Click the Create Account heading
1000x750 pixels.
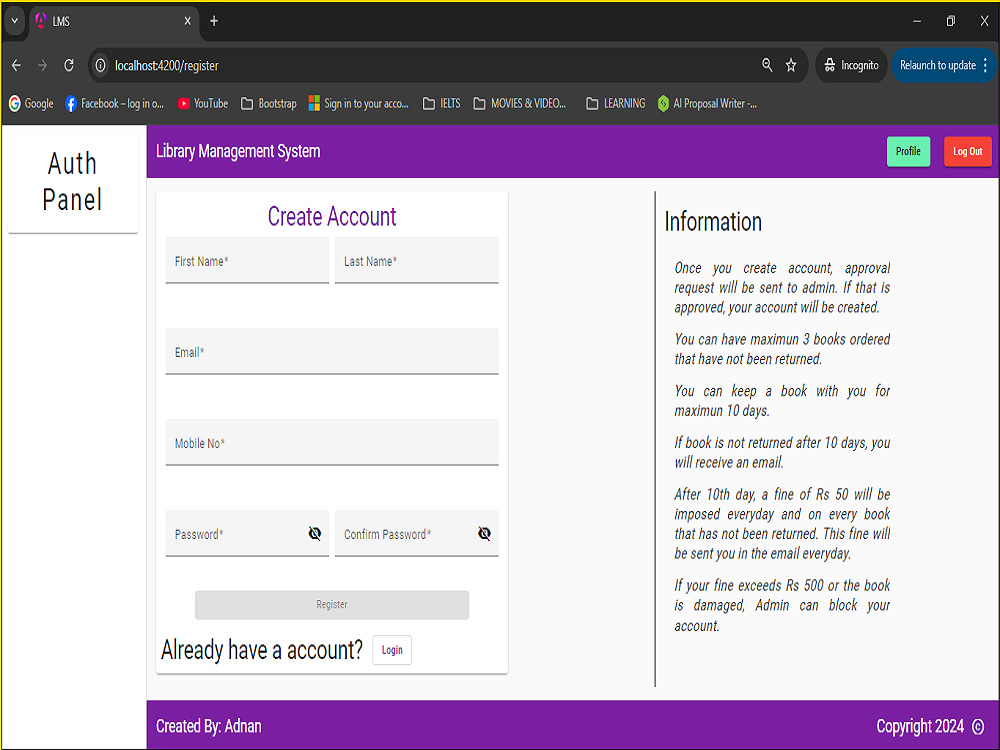point(332,216)
